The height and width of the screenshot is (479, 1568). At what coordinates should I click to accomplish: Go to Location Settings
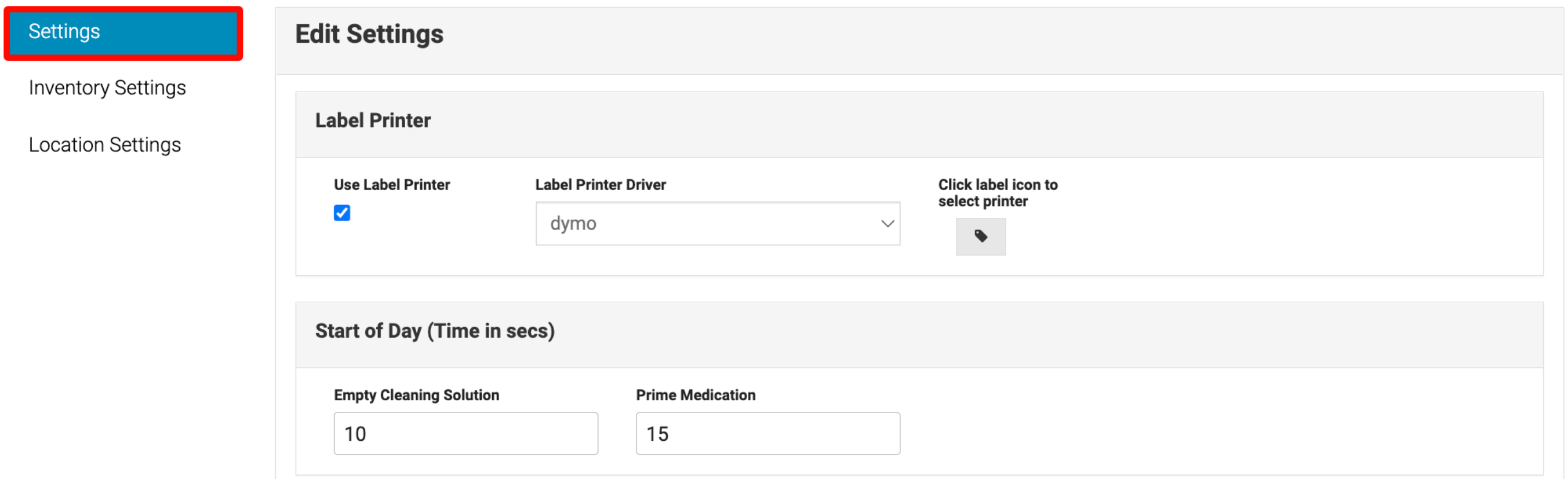105,145
